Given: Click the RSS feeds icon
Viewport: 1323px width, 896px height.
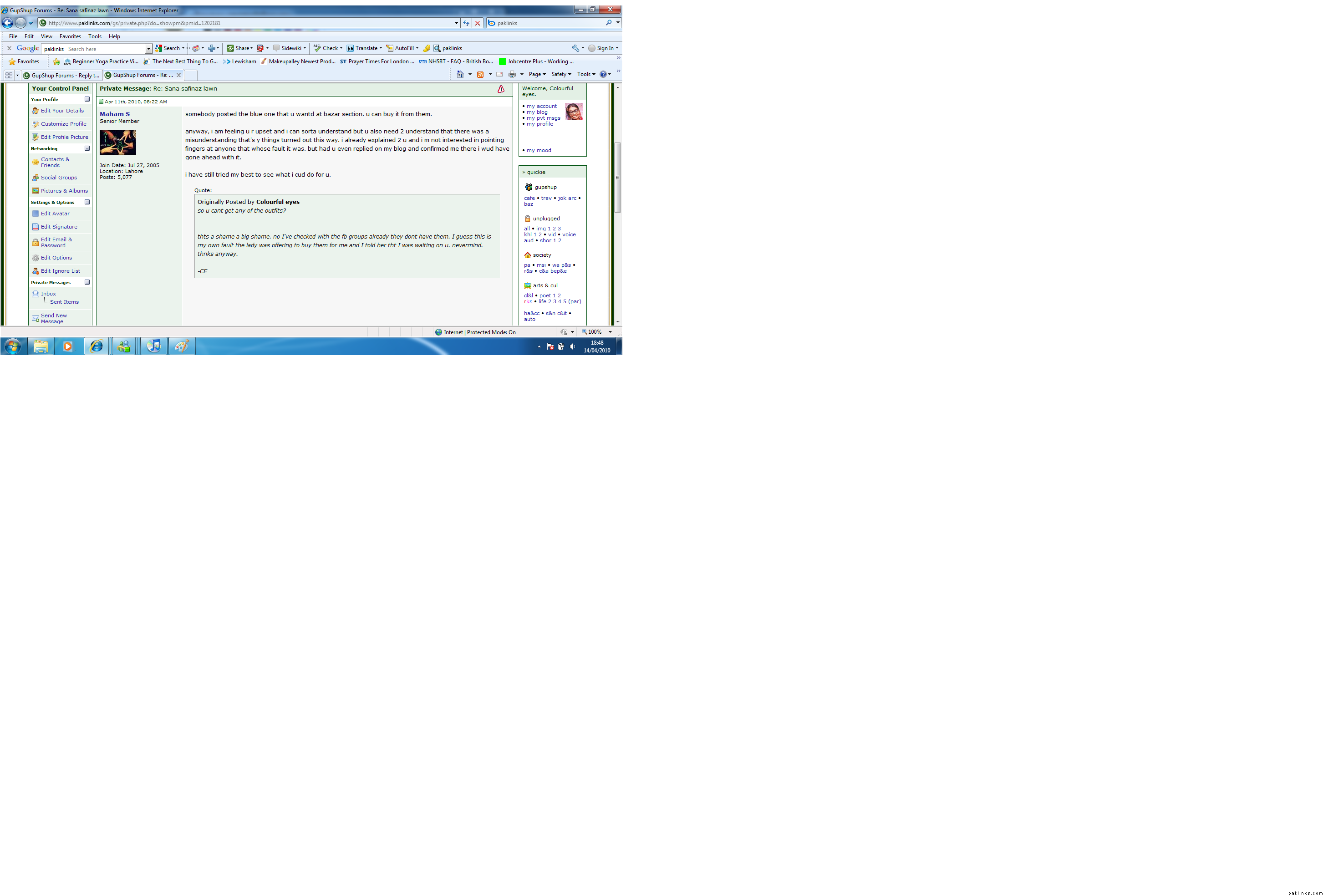Looking at the screenshot, I should tap(480, 75).
